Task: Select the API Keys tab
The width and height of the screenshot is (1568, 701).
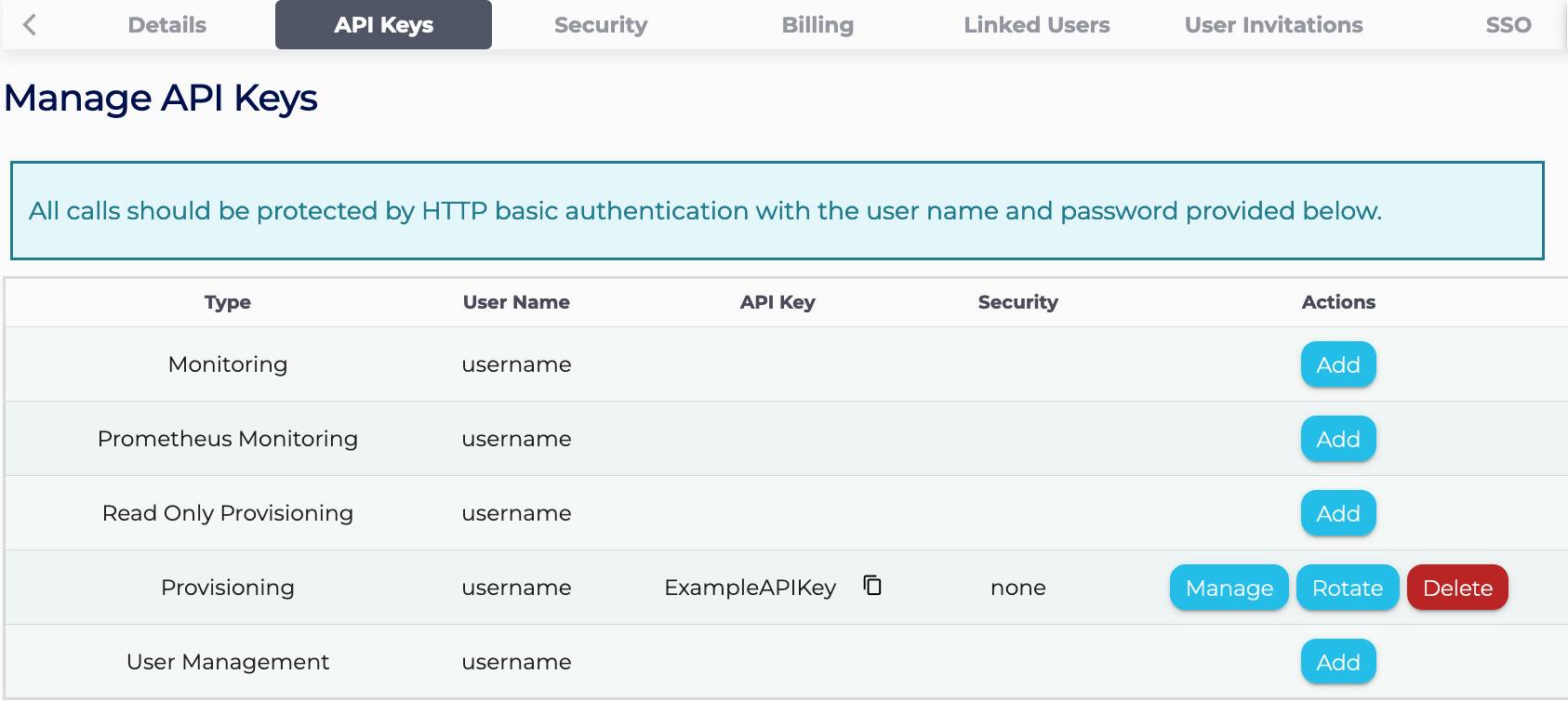Action: coord(383,25)
